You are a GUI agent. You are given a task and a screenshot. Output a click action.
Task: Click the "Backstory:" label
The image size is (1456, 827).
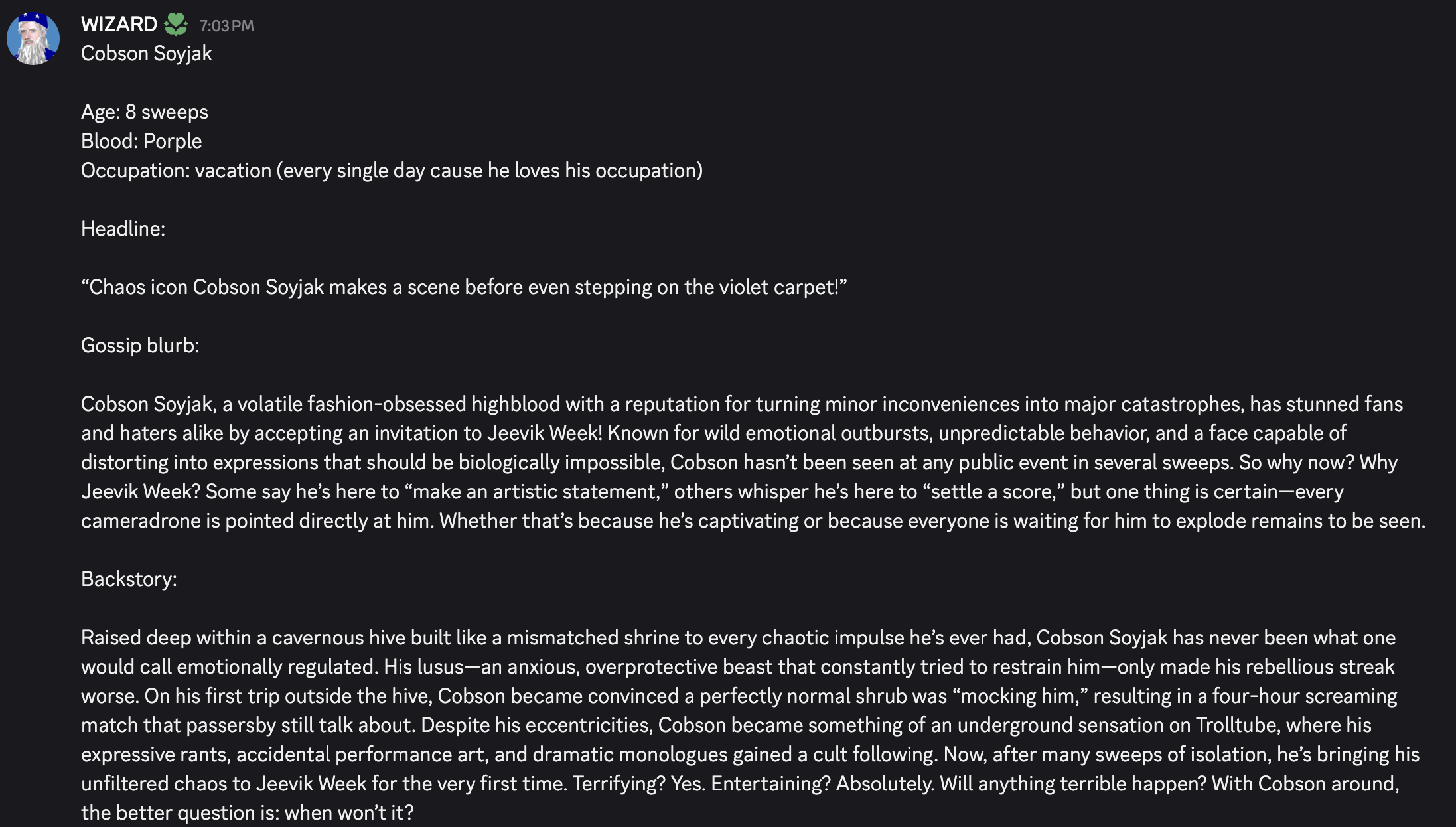(129, 579)
